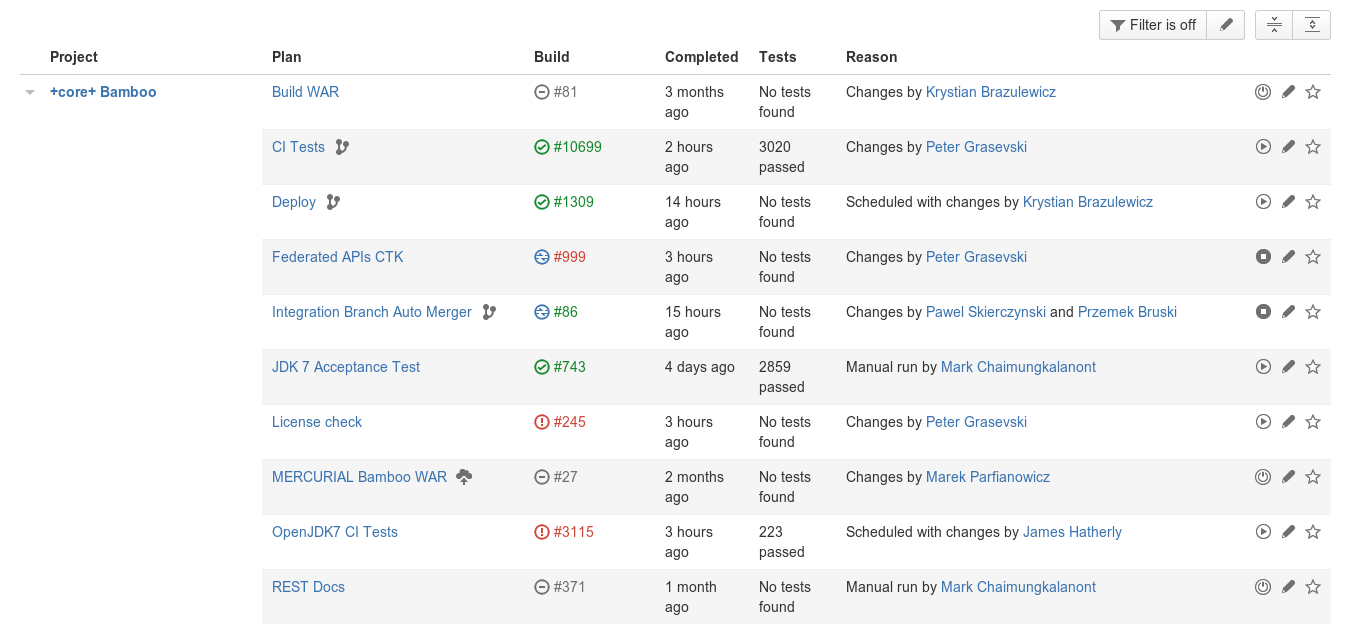This screenshot has width=1352, height=624.
Task: Edit the Build WAR plan with pencil icon
Action: click(x=1288, y=92)
